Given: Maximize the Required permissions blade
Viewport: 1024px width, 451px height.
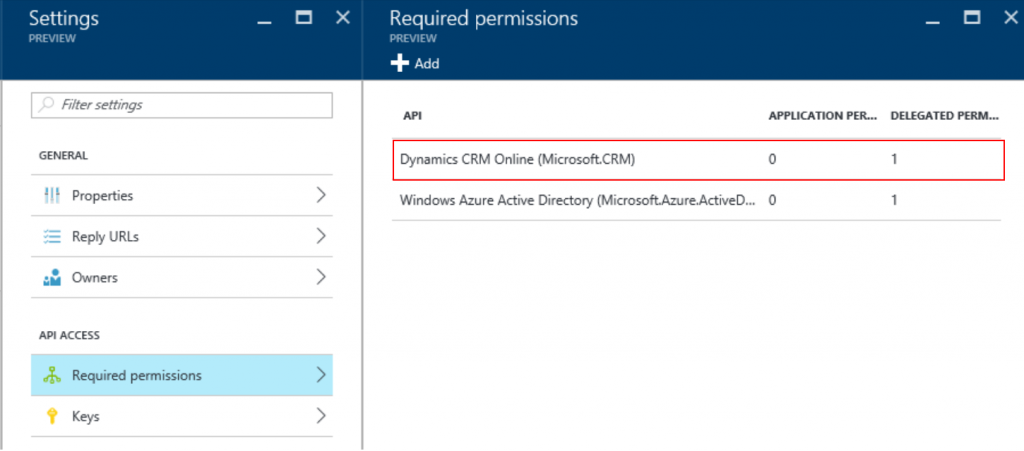Looking at the screenshot, I should click(970, 18).
